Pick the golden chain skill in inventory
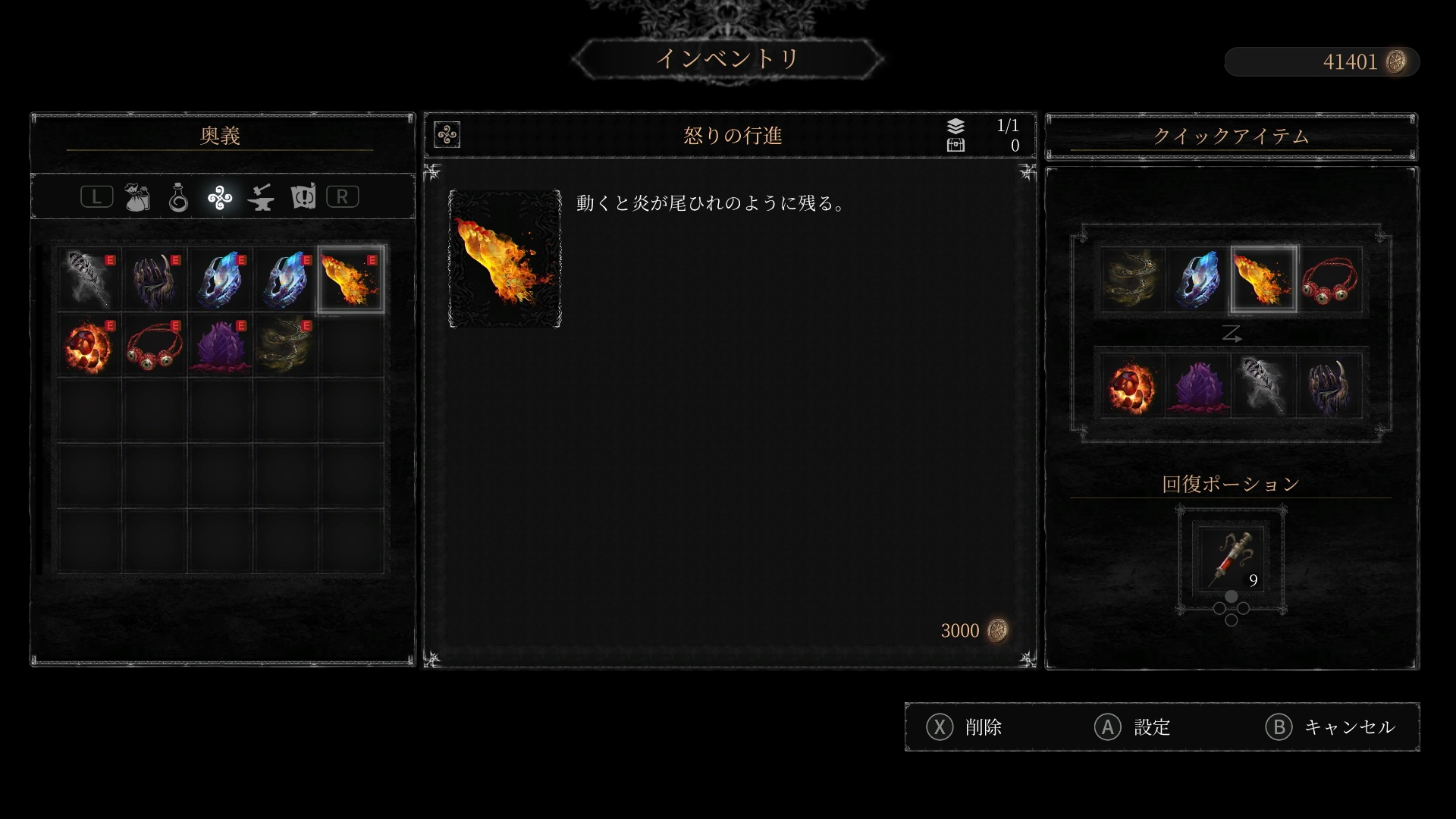 [285, 344]
